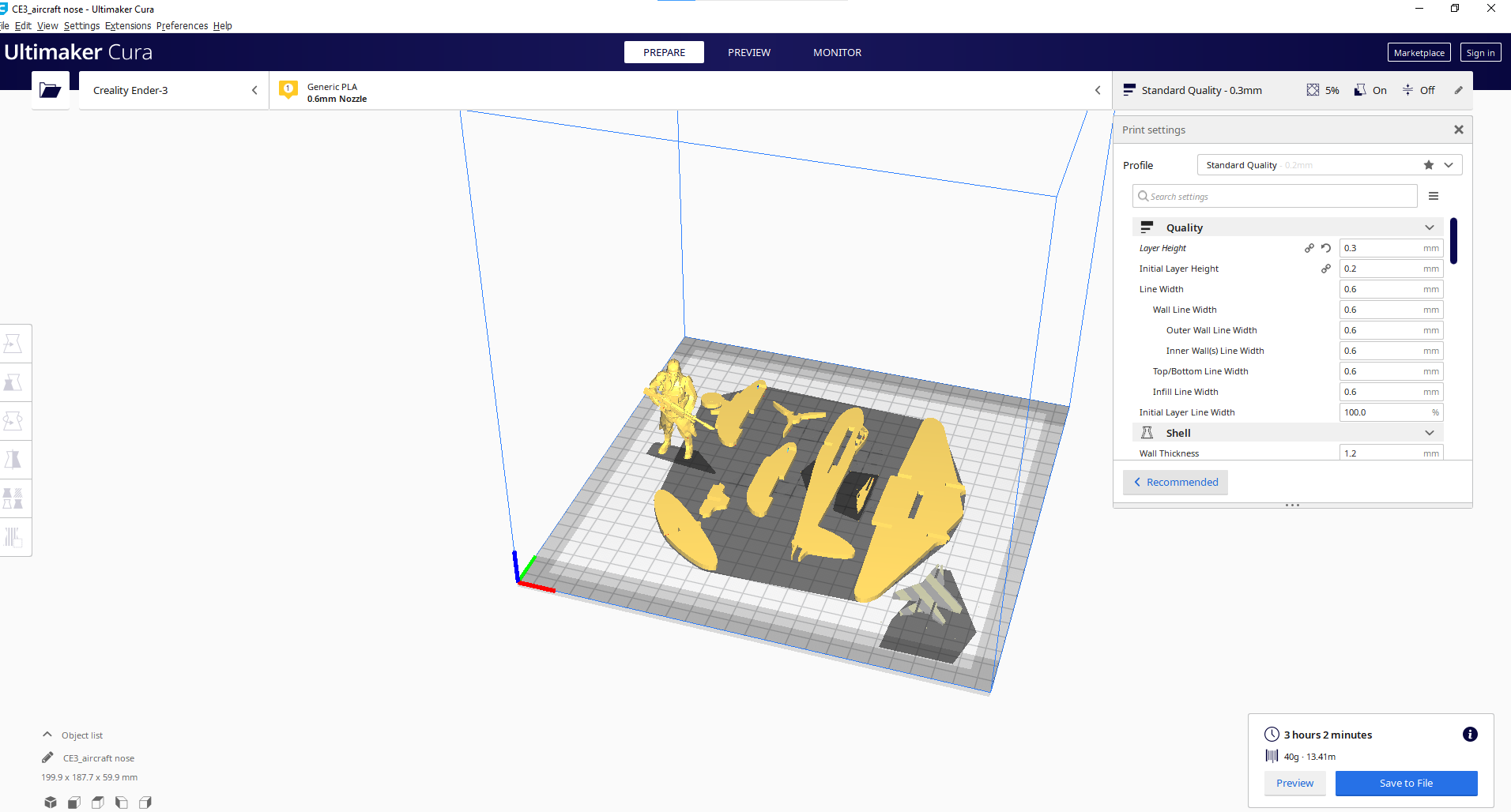Click the "3 hours 2 minutes" print time text

[1328, 735]
